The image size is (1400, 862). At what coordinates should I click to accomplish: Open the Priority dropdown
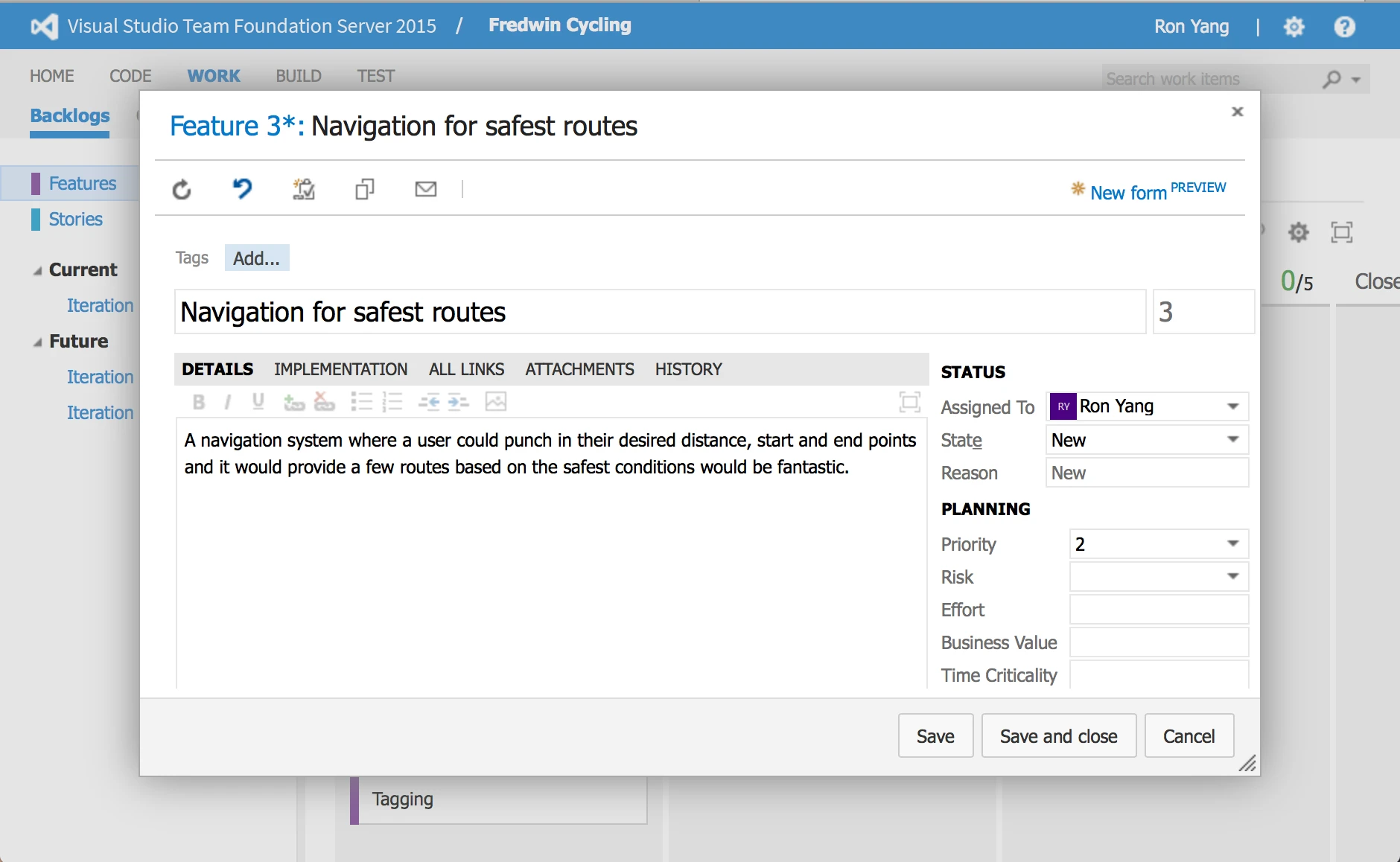tap(1232, 543)
